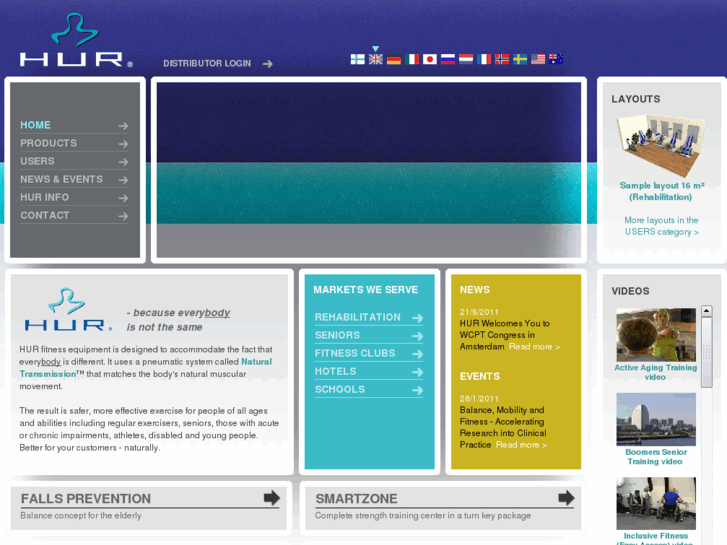Play the Inclusive Fitness video thumbnail
Image resolution: width=727 pixels, height=545 pixels.
656,503
